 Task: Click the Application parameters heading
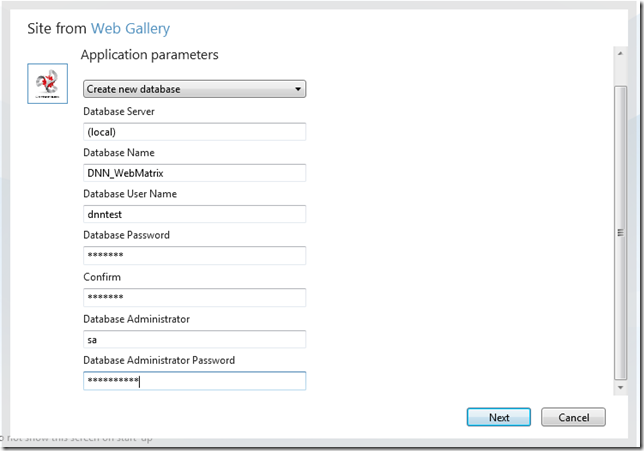tap(150, 55)
